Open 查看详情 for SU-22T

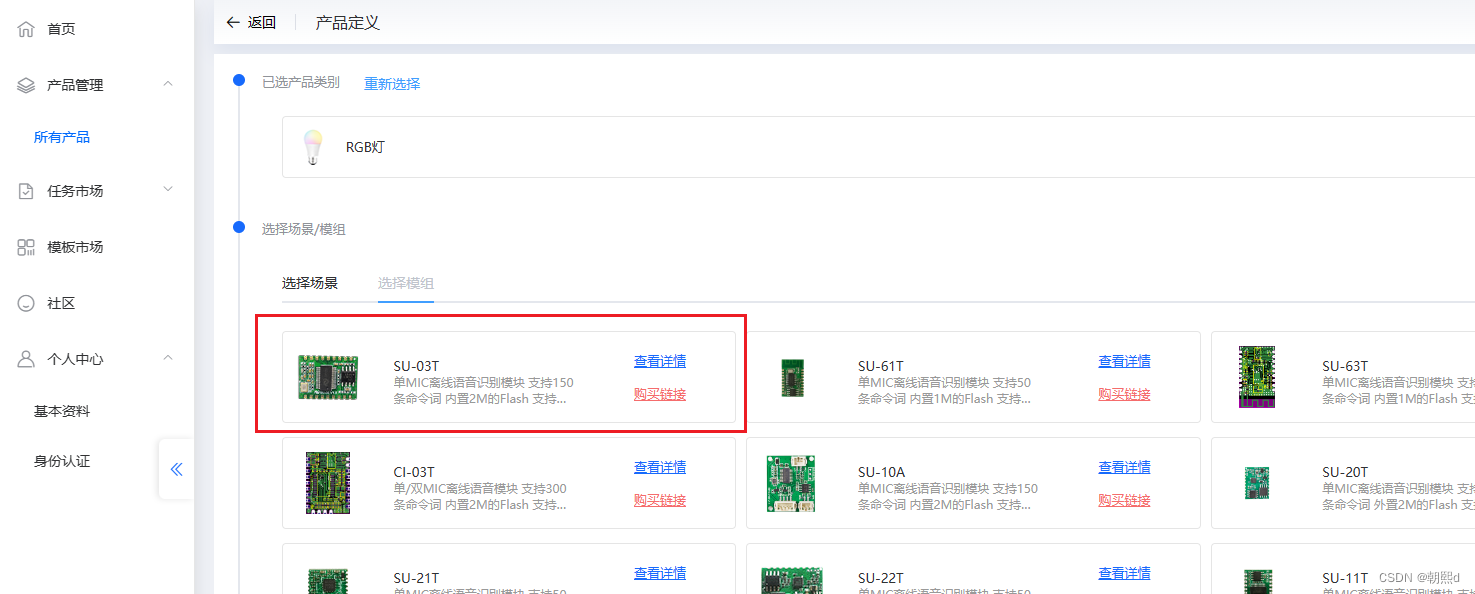click(x=1124, y=573)
